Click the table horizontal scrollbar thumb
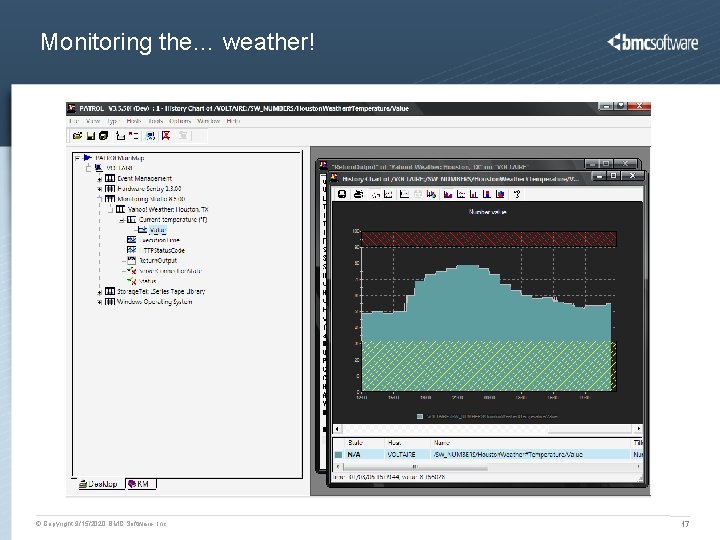720x540 pixels. pos(416,467)
